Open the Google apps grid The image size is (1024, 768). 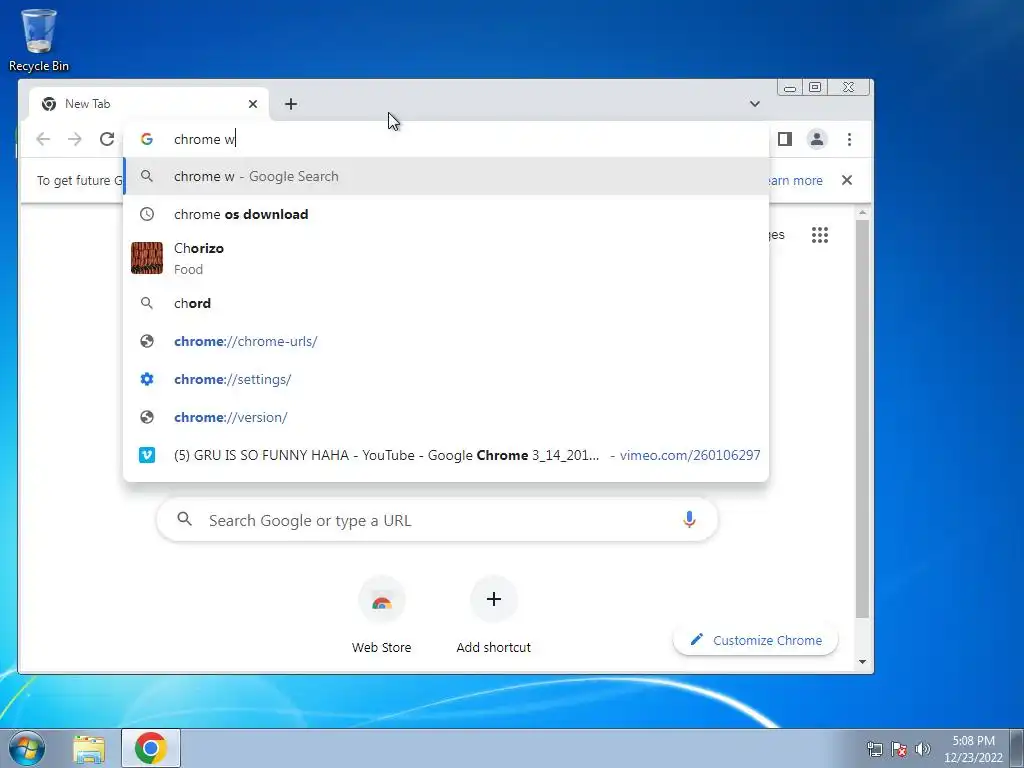pos(820,235)
